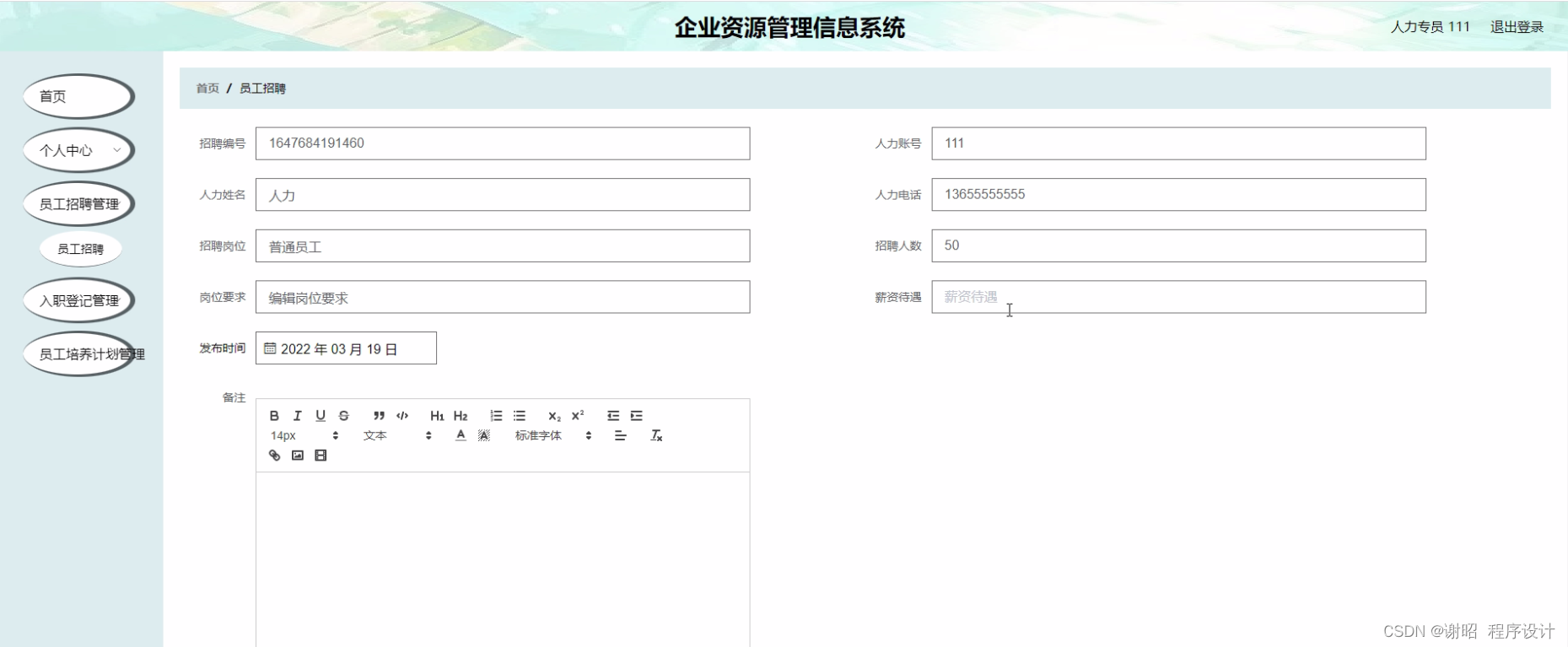The image size is (1568, 647).
Task: Apply strikethrough in the editor toolbar
Action: click(343, 416)
